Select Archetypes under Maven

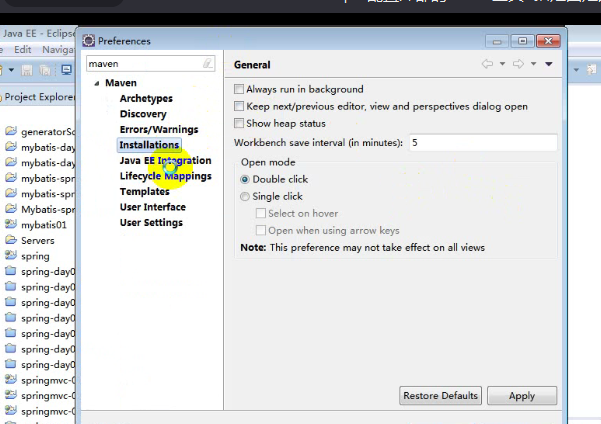146,99
